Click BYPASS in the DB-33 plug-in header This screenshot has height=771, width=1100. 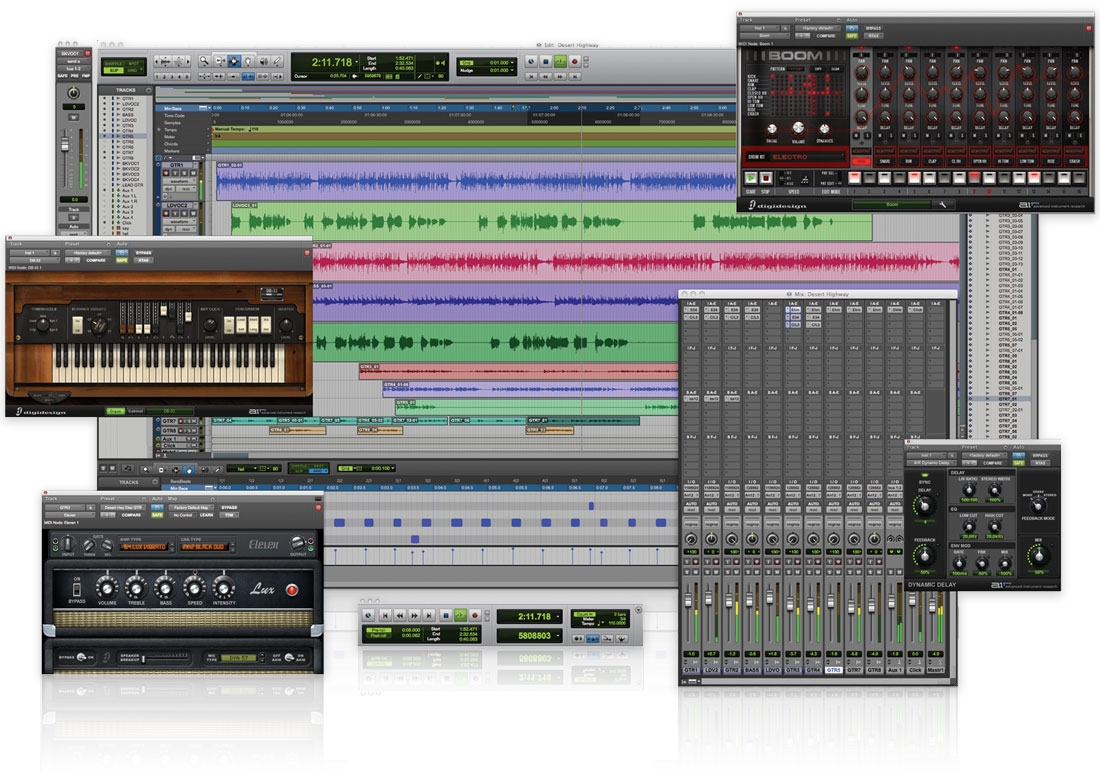[x=144, y=253]
